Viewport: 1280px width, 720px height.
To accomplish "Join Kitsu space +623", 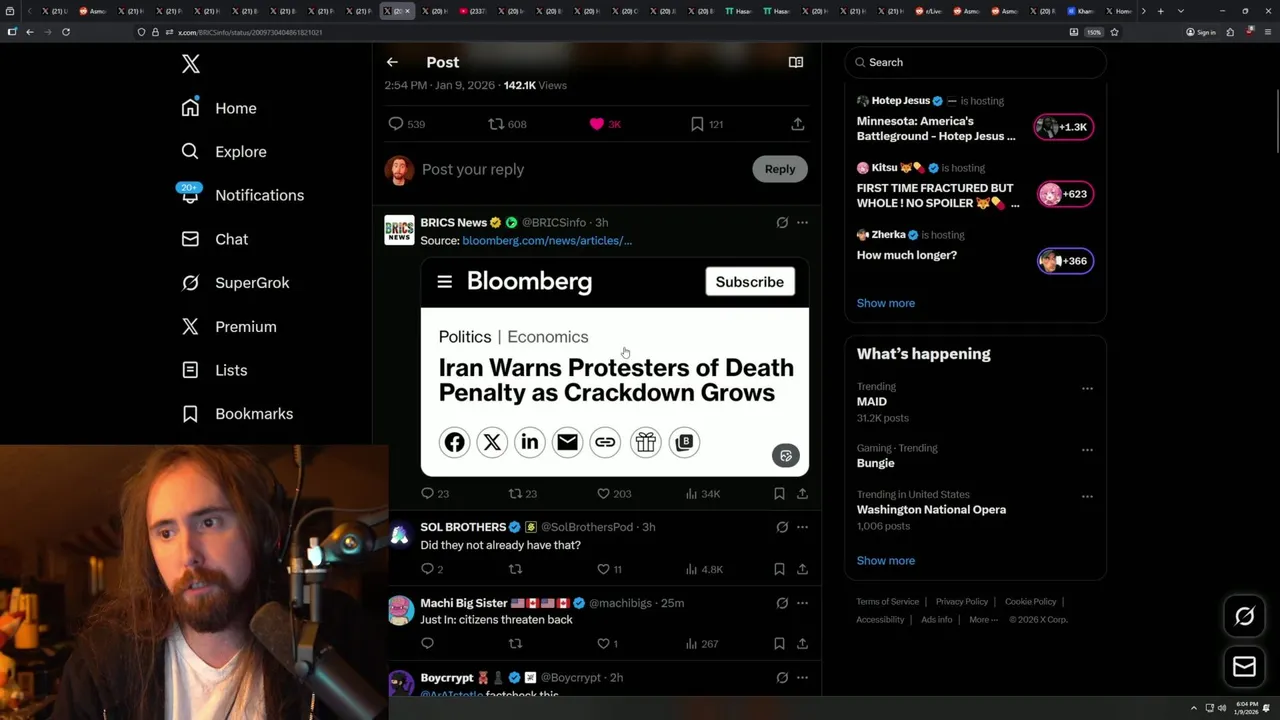I will pyautogui.click(x=1064, y=194).
